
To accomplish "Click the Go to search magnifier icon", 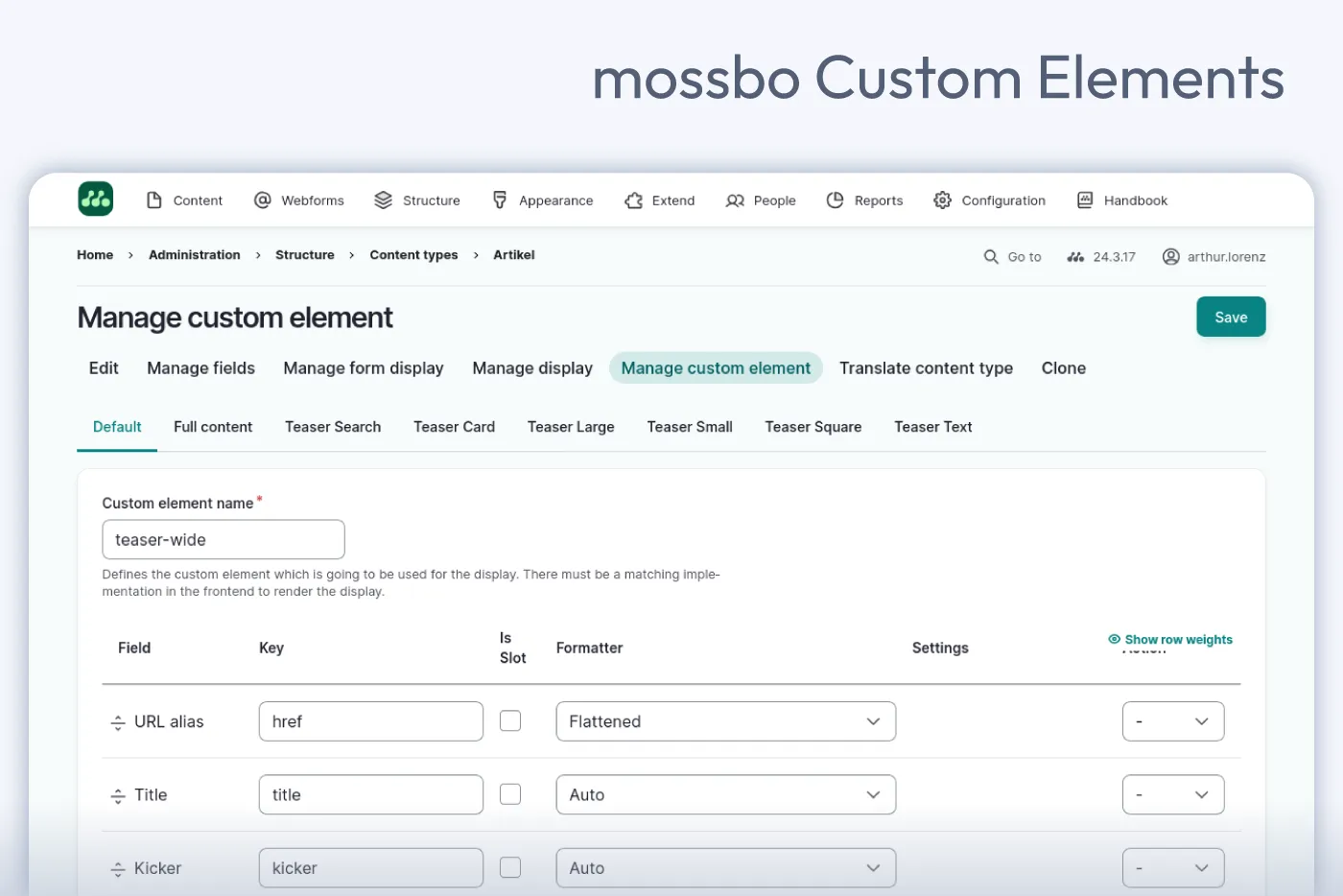I will (991, 256).
